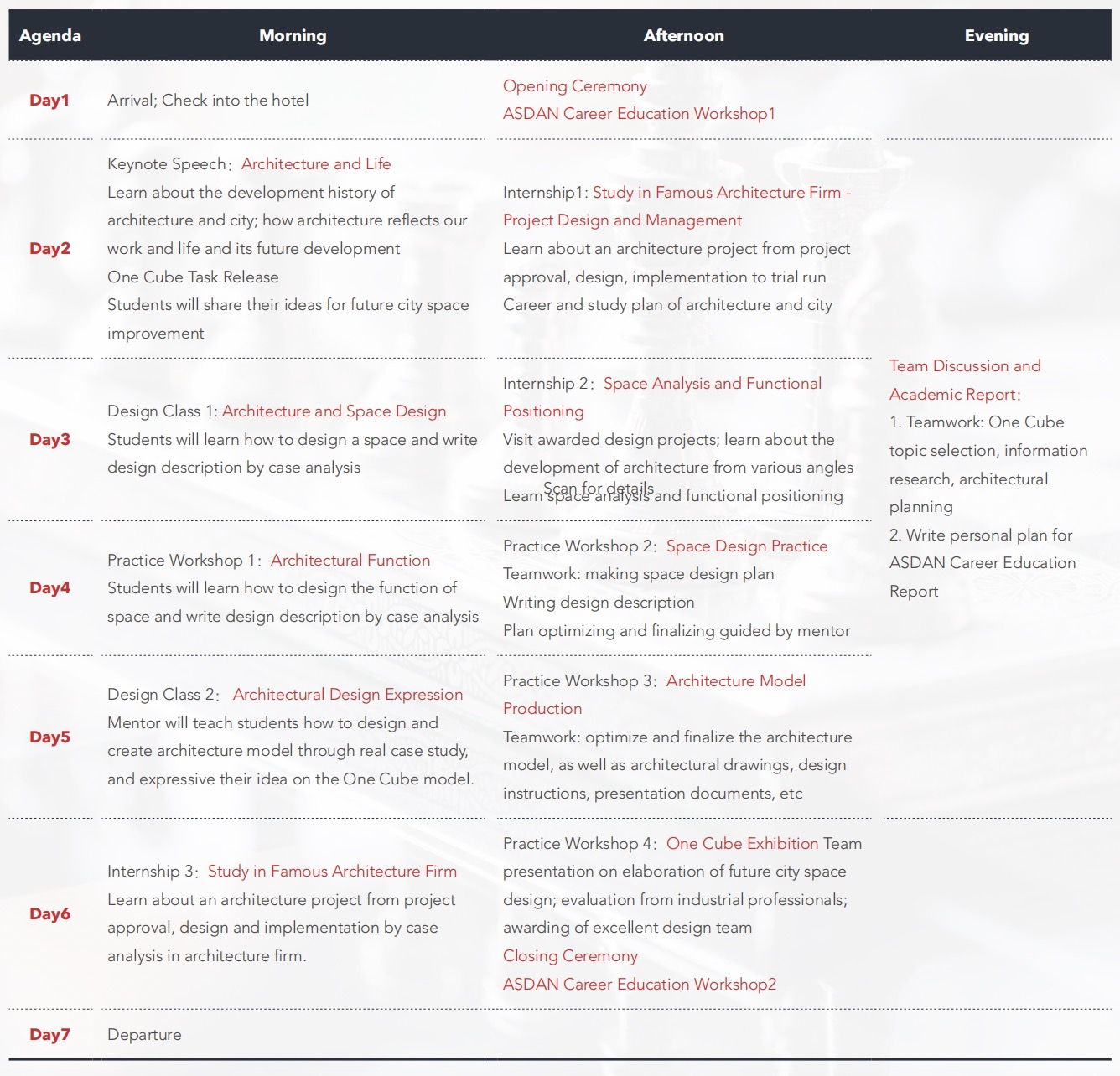Click Day6 red 'Study in Famous Architecture Firm'

(x=332, y=872)
